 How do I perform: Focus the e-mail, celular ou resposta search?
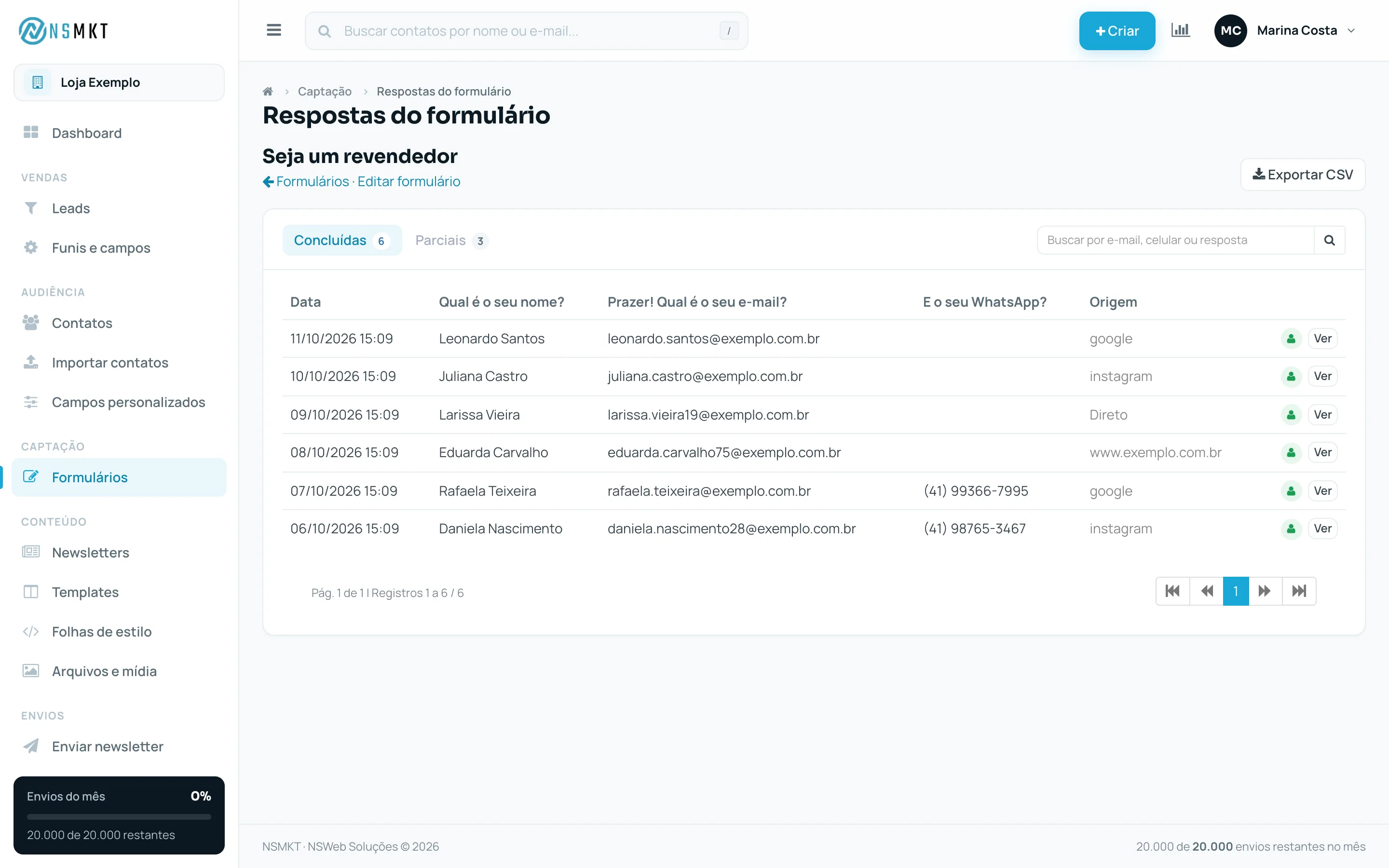(1175, 240)
